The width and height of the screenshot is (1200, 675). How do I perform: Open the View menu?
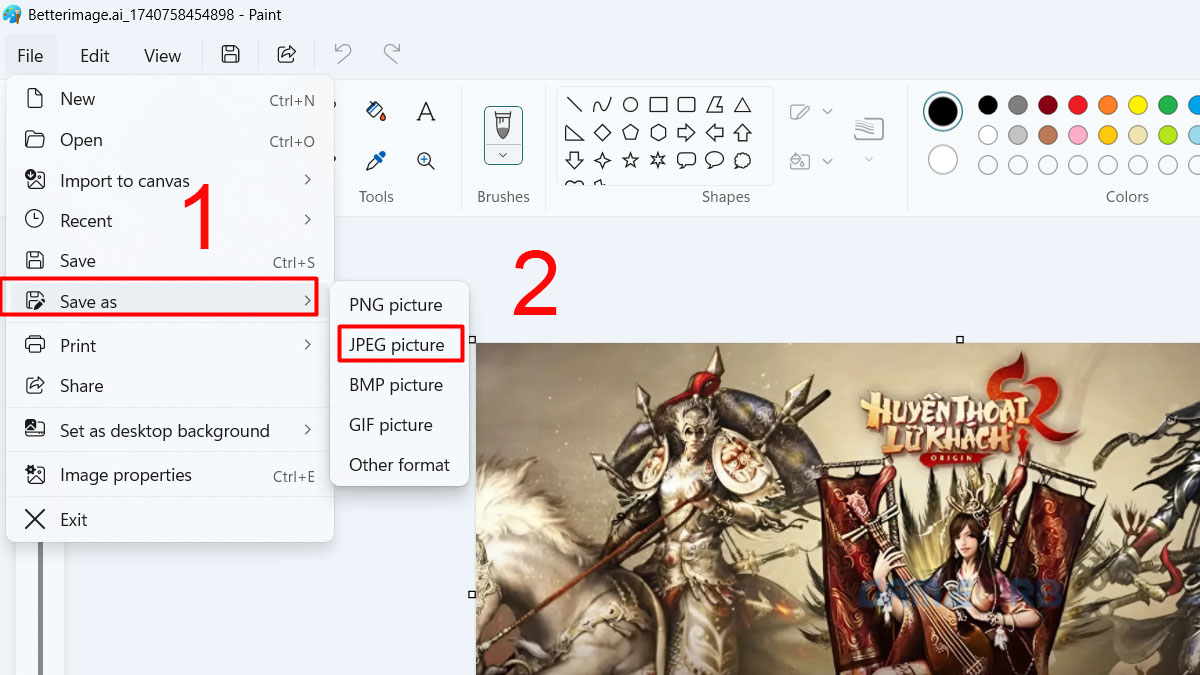[x=162, y=55]
